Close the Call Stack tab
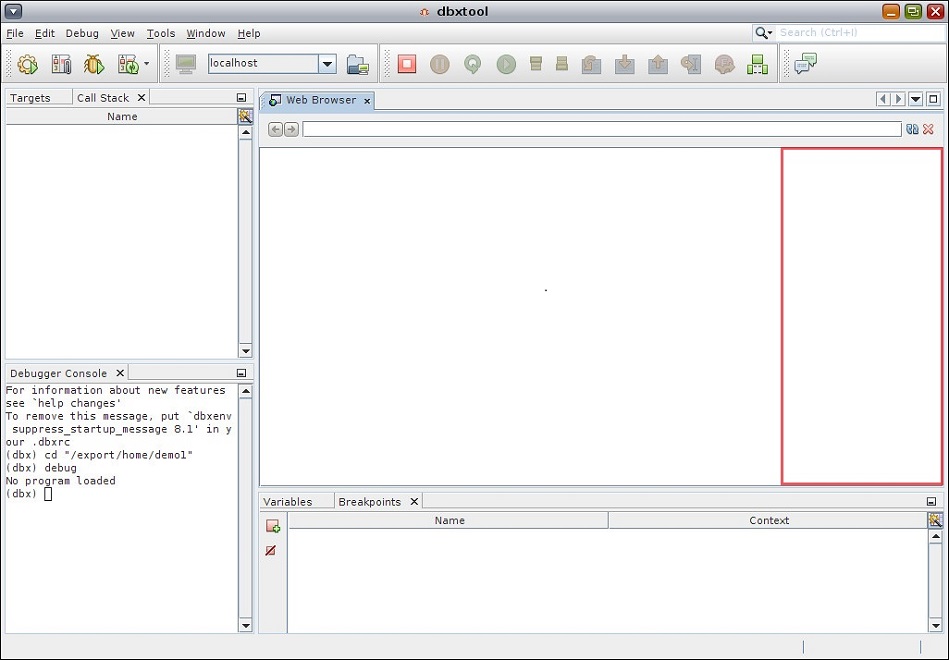The height and width of the screenshot is (660, 949). coord(141,97)
